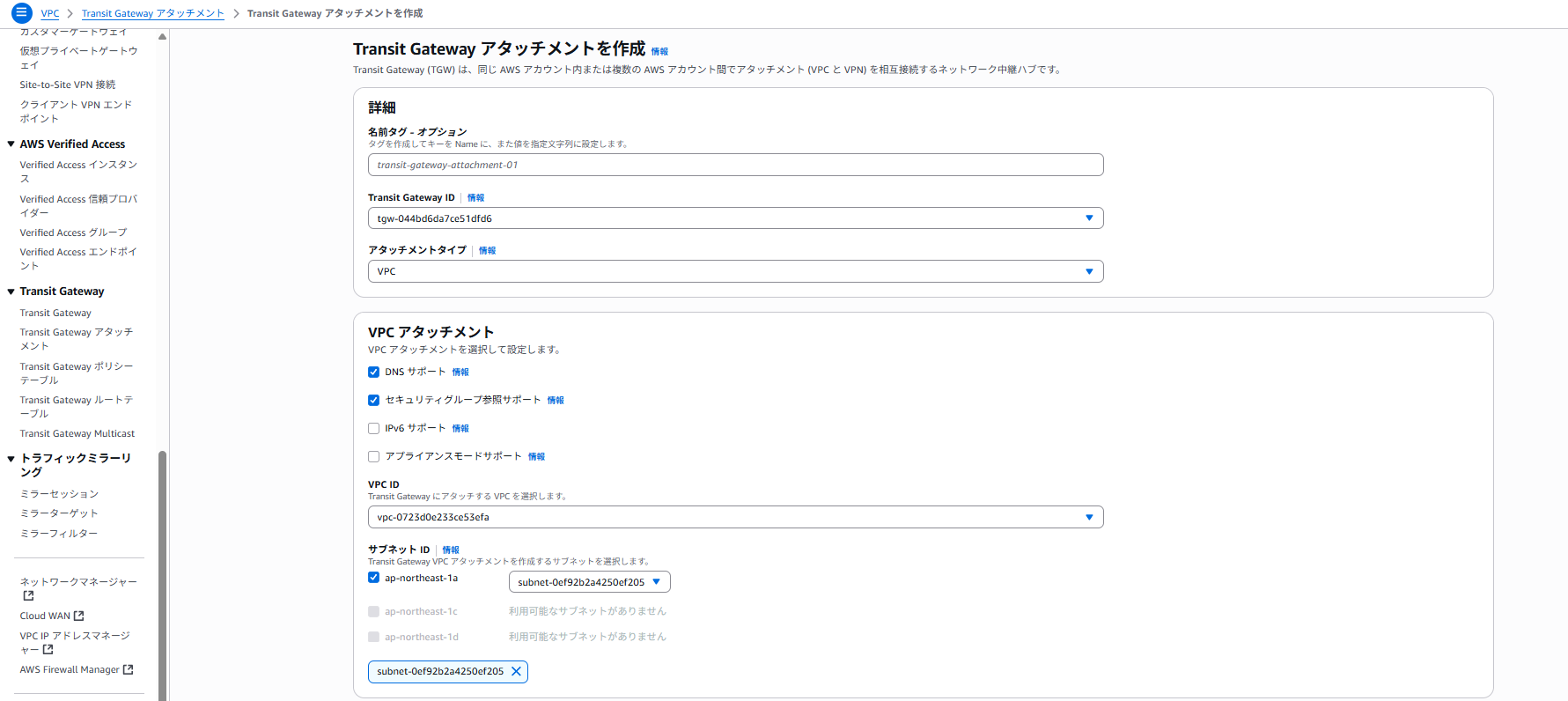Open Transit Gateway ルートテーブル in sidebar
This screenshot has height=701, width=1568.
pyautogui.click(x=77, y=407)
